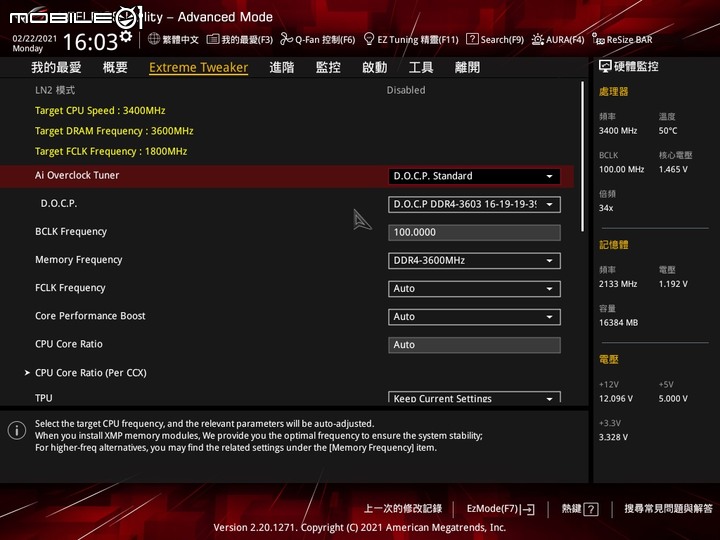Click the 34x multiplier value
The height and width of the screenshot is (540, 720).
(x=606, y=208)
